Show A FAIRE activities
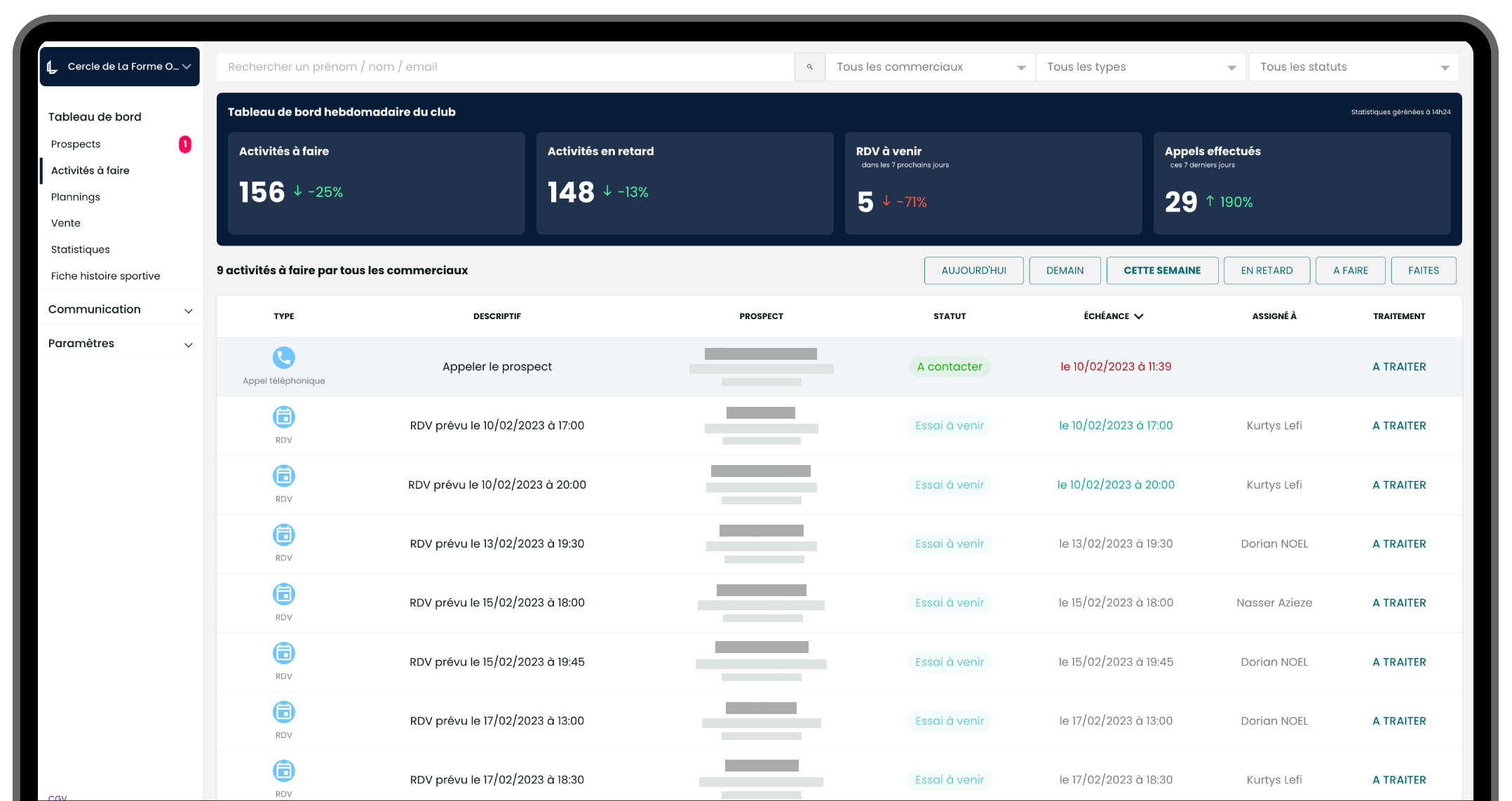 coord(1350,271)
